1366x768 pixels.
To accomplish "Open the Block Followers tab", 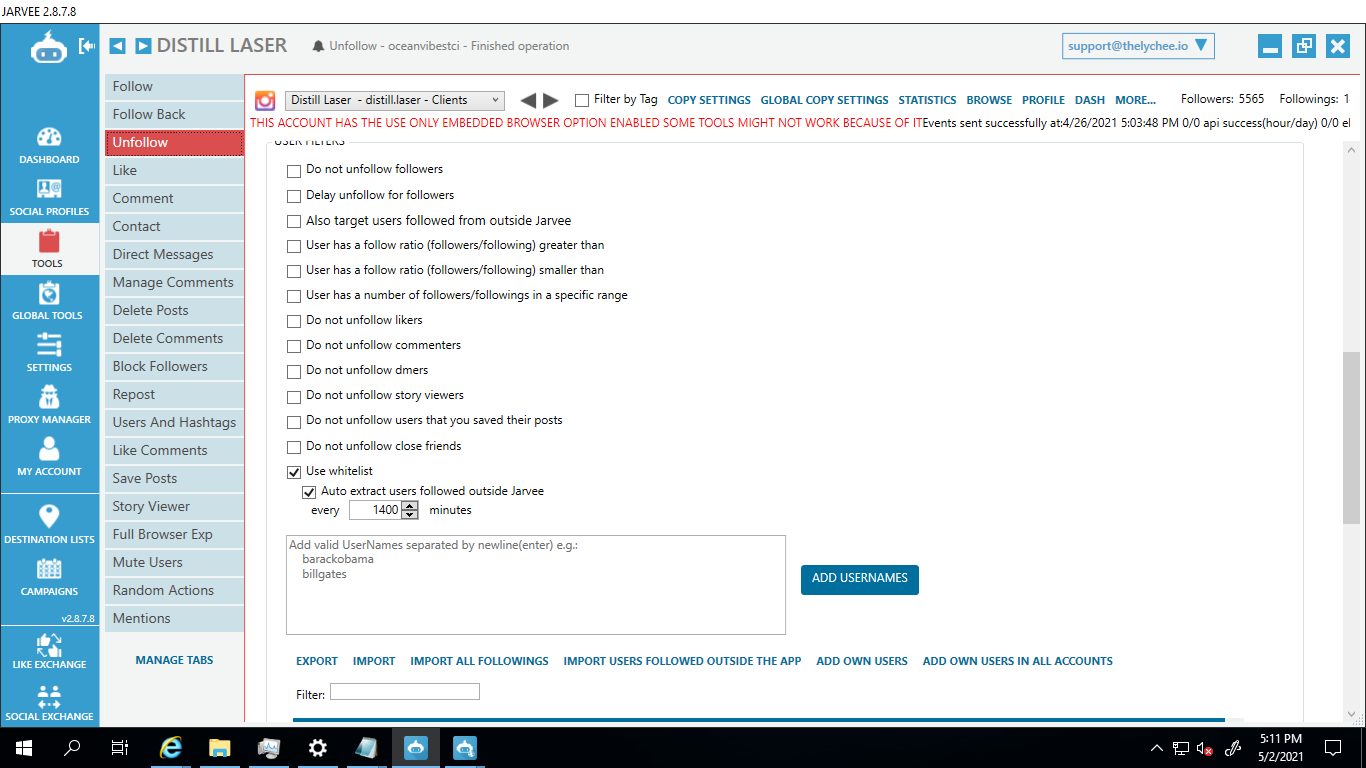I will (174, 366).
